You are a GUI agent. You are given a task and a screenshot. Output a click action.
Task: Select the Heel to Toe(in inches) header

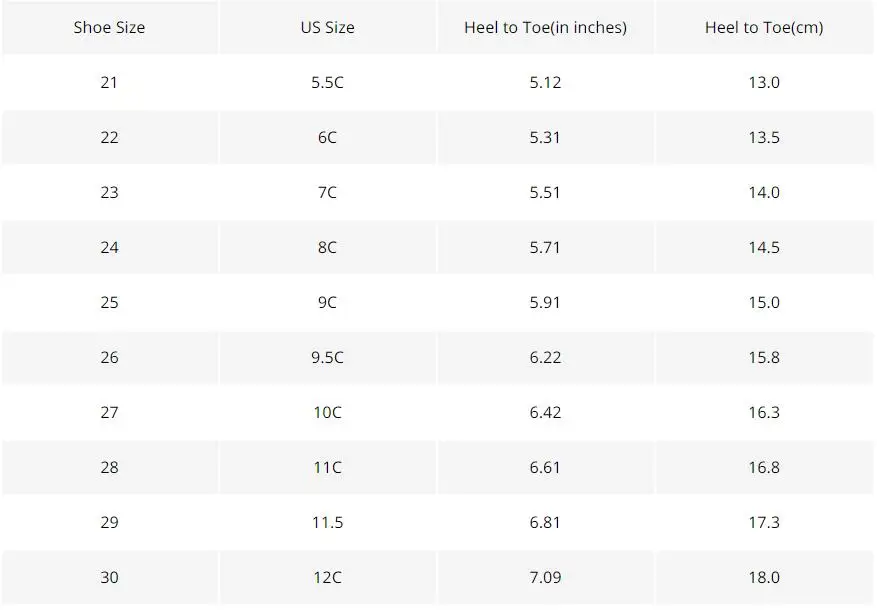[x=545, y=27]
